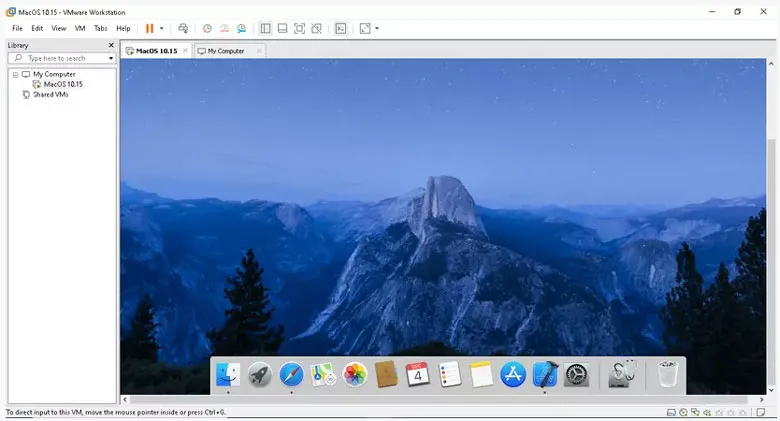Revert the VM to its previous snapshot
Image resolution: width=780 pixels, height=421 pixels.
pyautogui.click(x=224, y=28)
